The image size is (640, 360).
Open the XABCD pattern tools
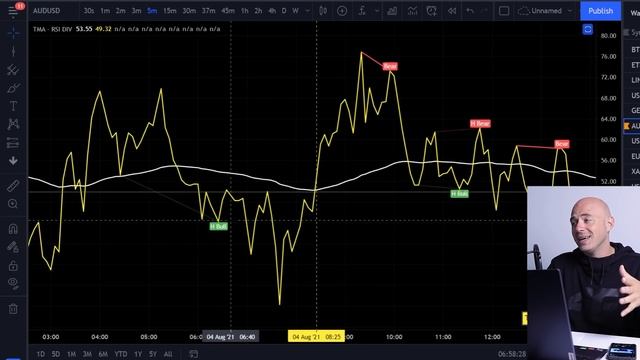[x=13, y=124]
